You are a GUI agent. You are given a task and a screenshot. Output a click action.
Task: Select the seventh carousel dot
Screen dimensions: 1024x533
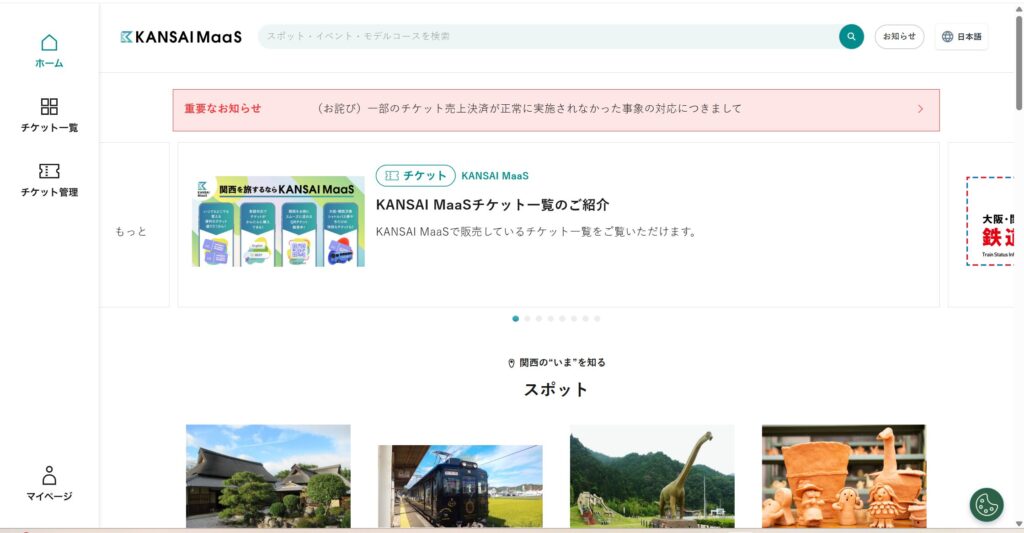(x=586, y=319)
